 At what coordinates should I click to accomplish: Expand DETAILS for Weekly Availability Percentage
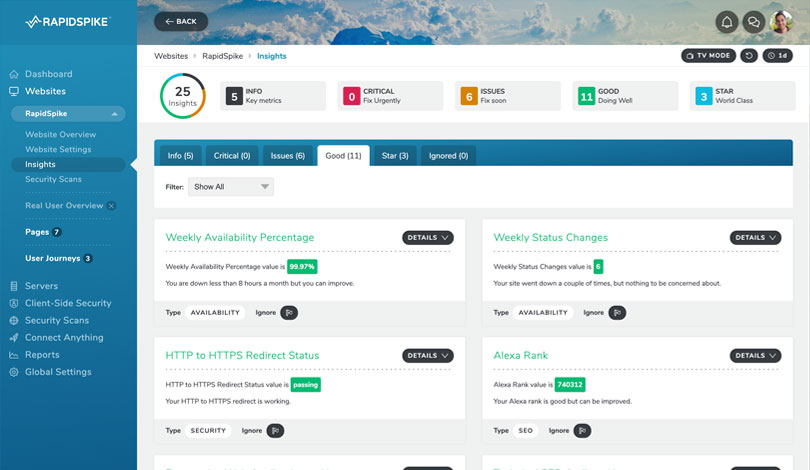tap(428, 238)
